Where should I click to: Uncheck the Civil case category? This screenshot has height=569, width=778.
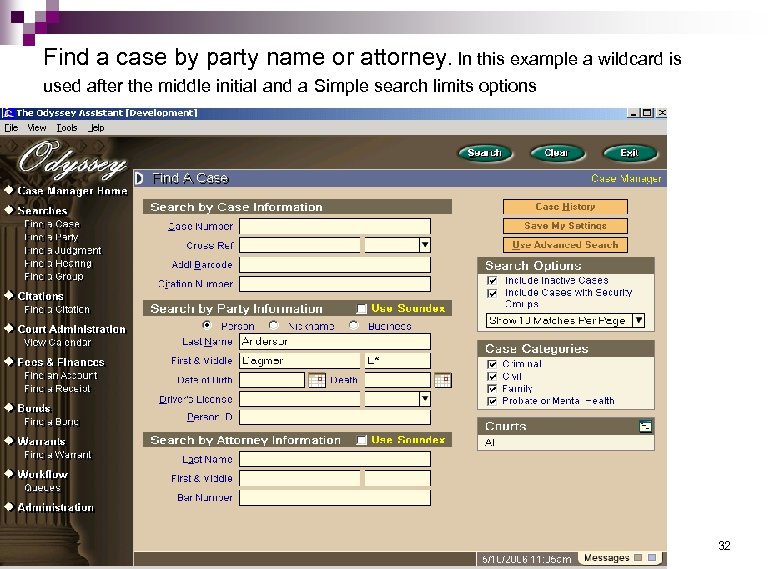tap(492, 377)
